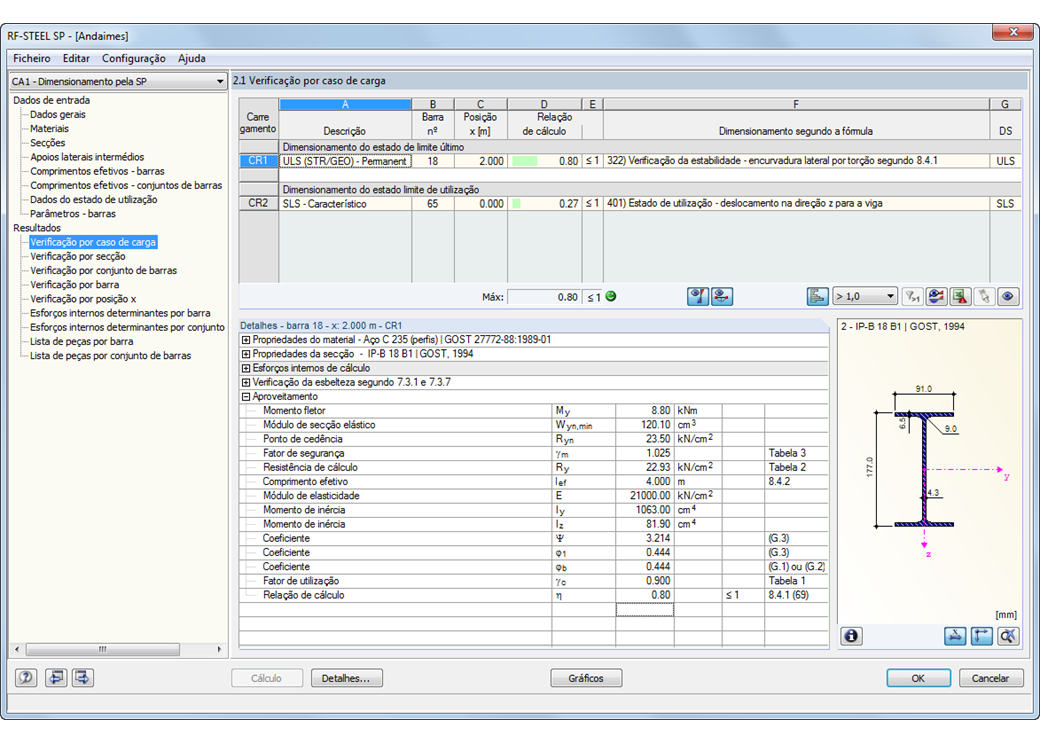Image resolution: width=1040 pixels, height=744 pixels.
Task: Click the filter rows greater than 1 icon
Action: click(x=913, y=296)
